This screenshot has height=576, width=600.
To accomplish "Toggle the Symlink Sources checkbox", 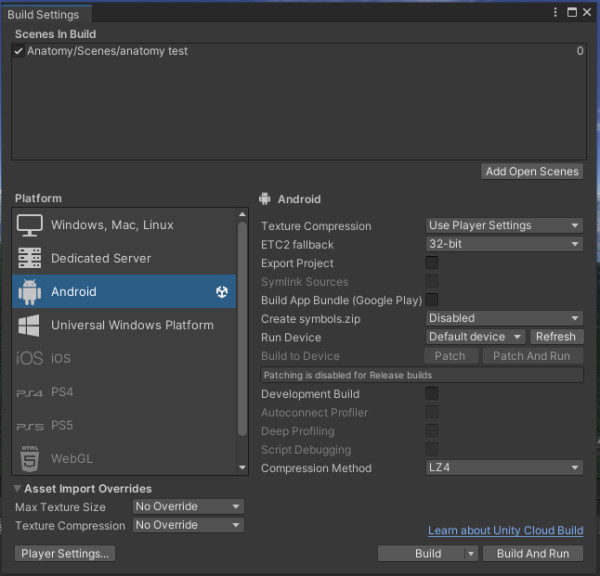I will point(432,281).
